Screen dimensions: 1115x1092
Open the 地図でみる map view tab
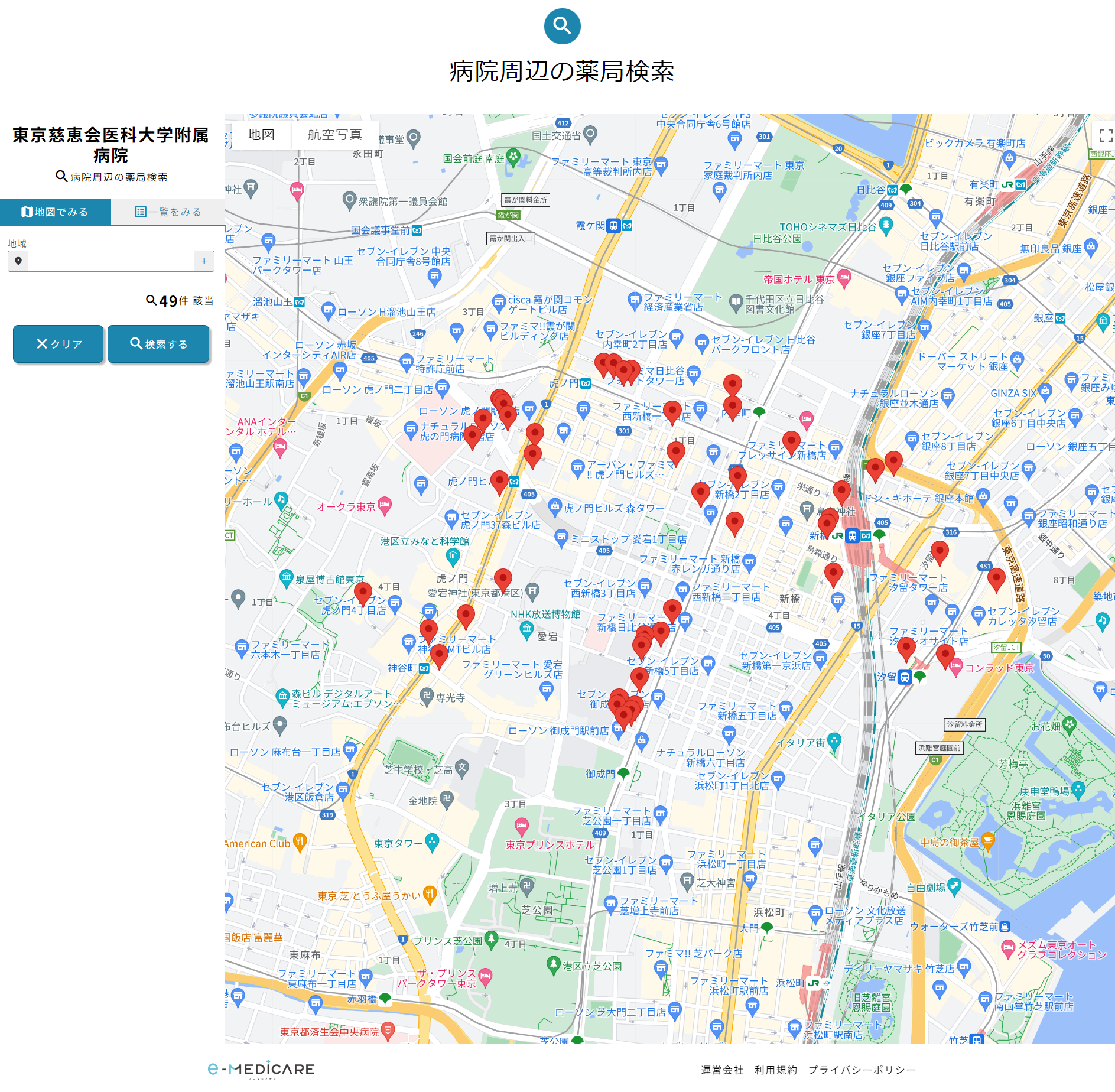56,212
